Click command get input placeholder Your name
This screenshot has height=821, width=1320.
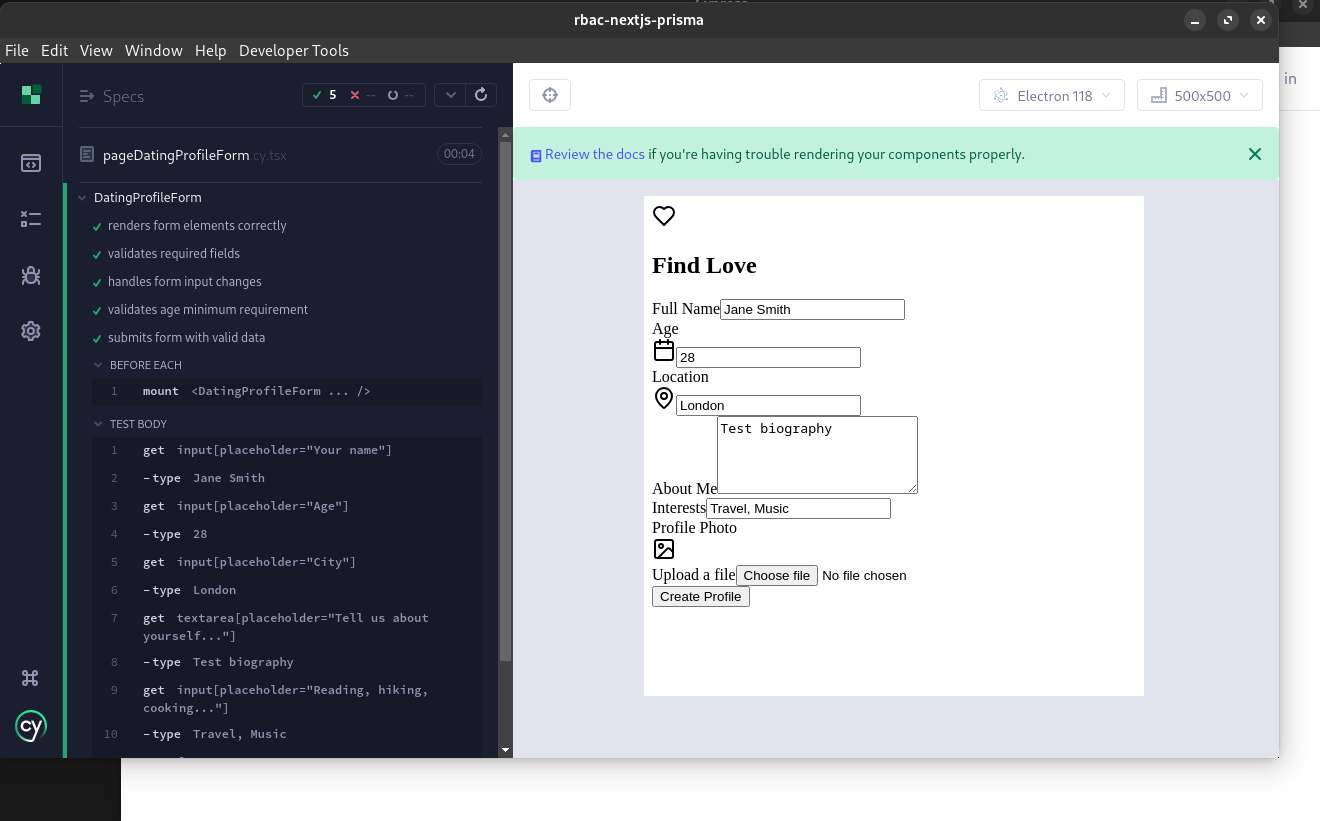[x=287, y=450]
